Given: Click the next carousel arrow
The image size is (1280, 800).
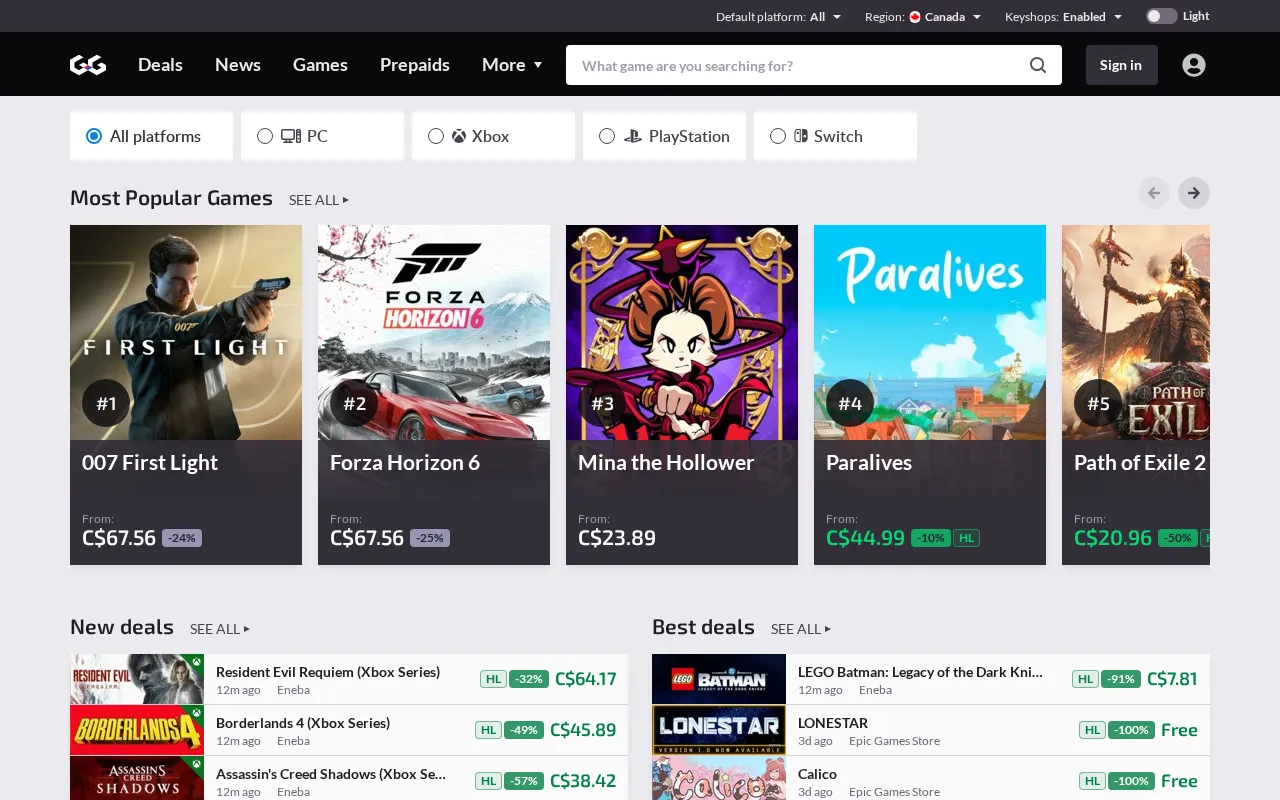Looking at the screenshot, I should (1194, 193).
